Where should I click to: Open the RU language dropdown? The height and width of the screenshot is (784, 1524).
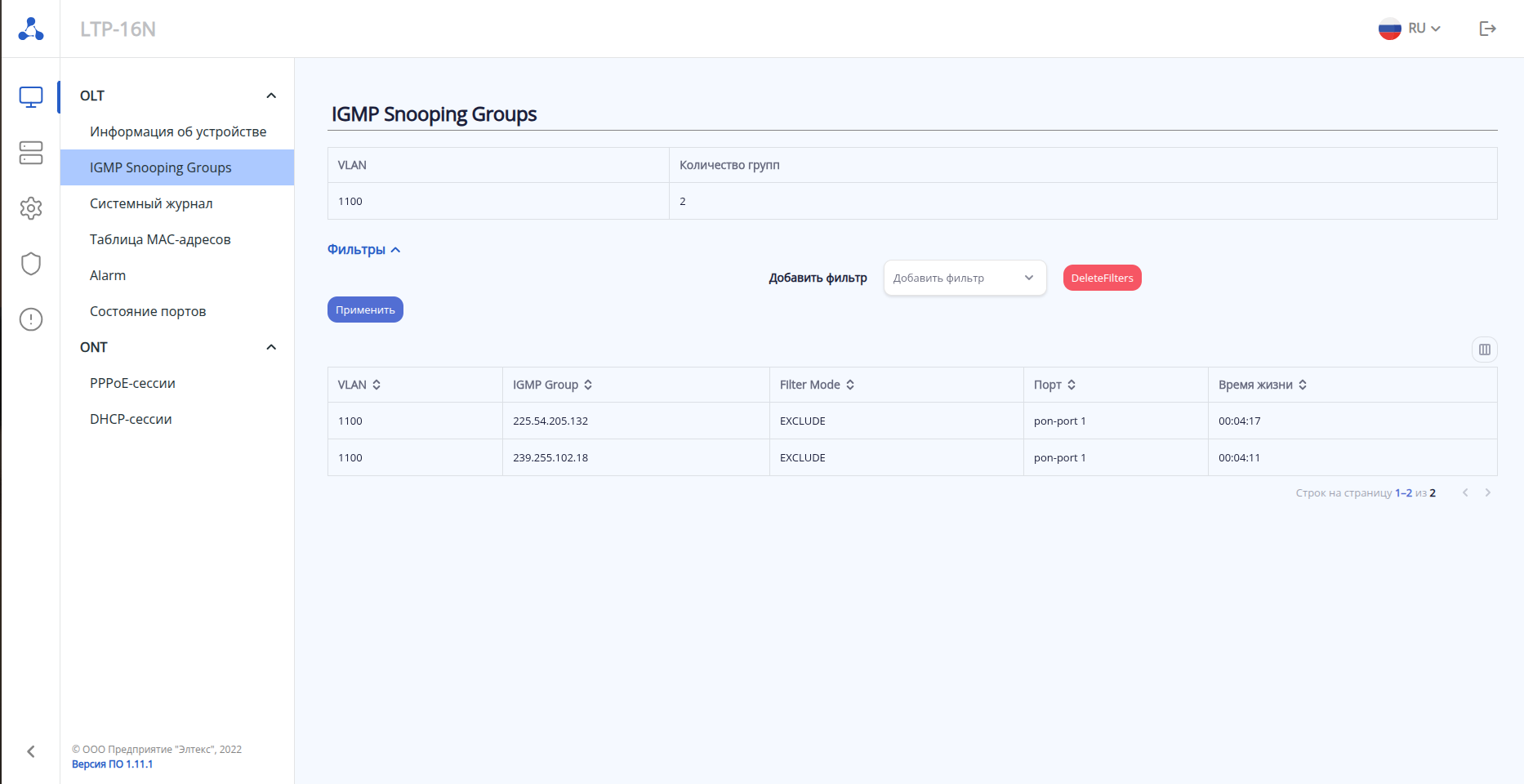(1410, 29)
